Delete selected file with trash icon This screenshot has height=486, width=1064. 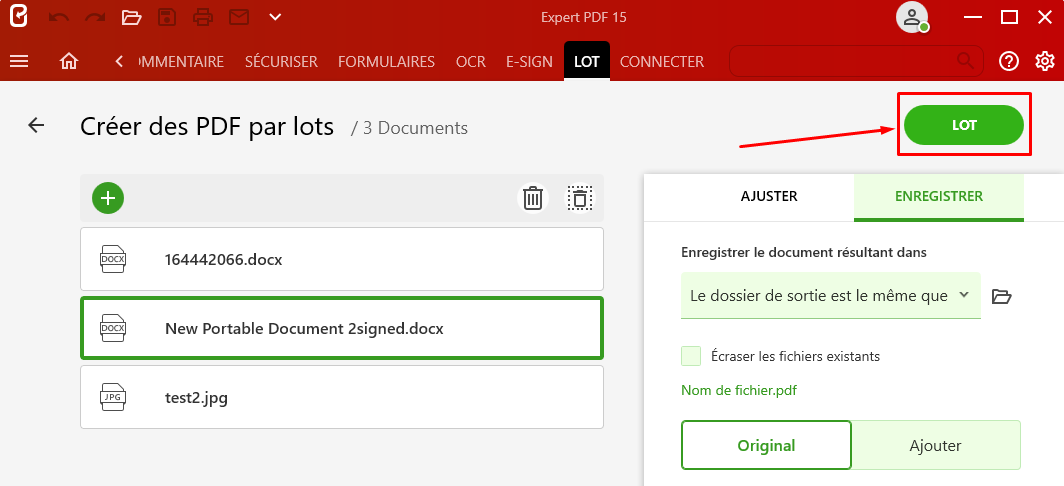(x=533, y=199)
